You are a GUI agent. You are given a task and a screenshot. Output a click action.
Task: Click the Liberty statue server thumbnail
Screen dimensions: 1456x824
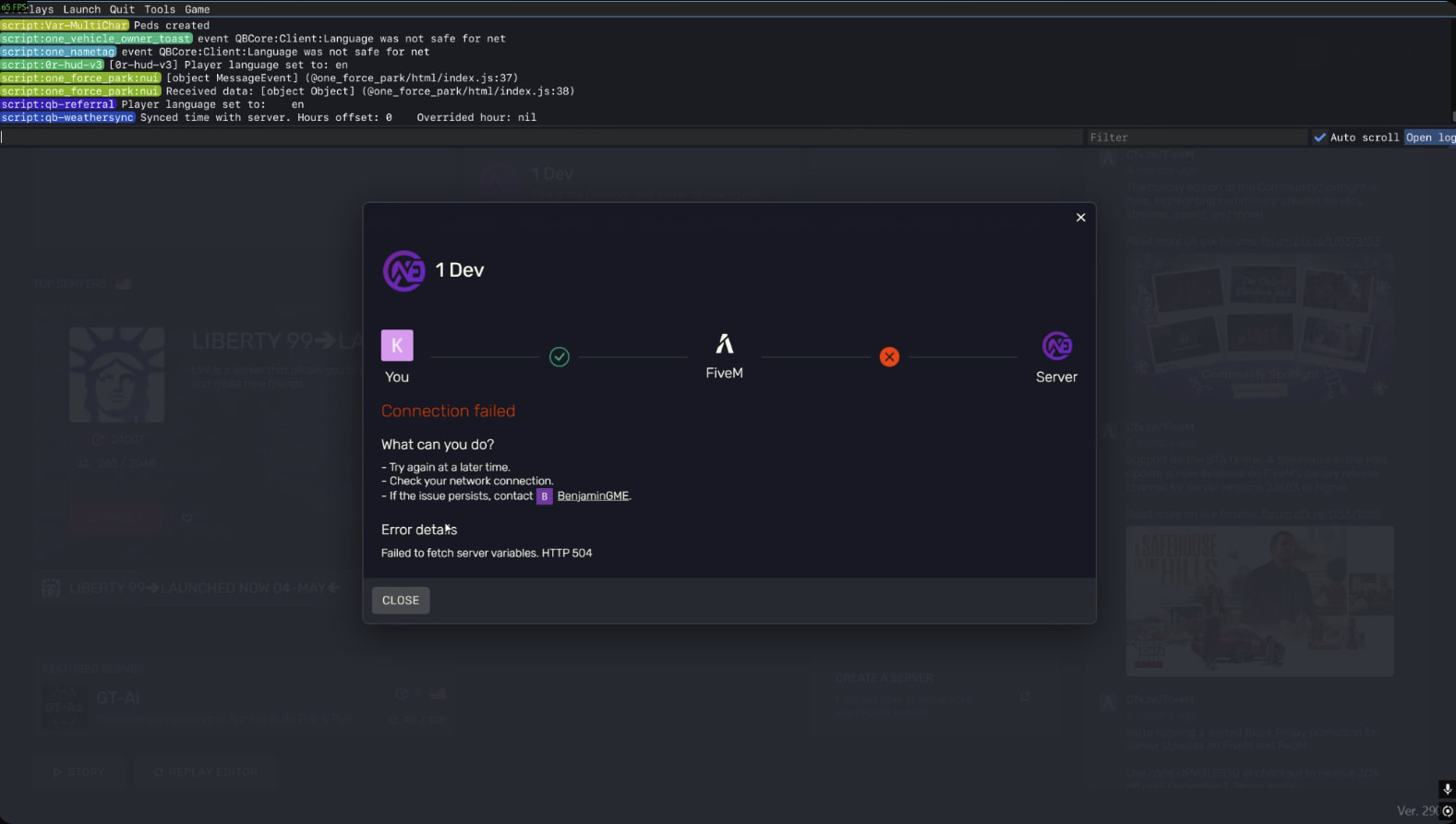coord(117,374)
